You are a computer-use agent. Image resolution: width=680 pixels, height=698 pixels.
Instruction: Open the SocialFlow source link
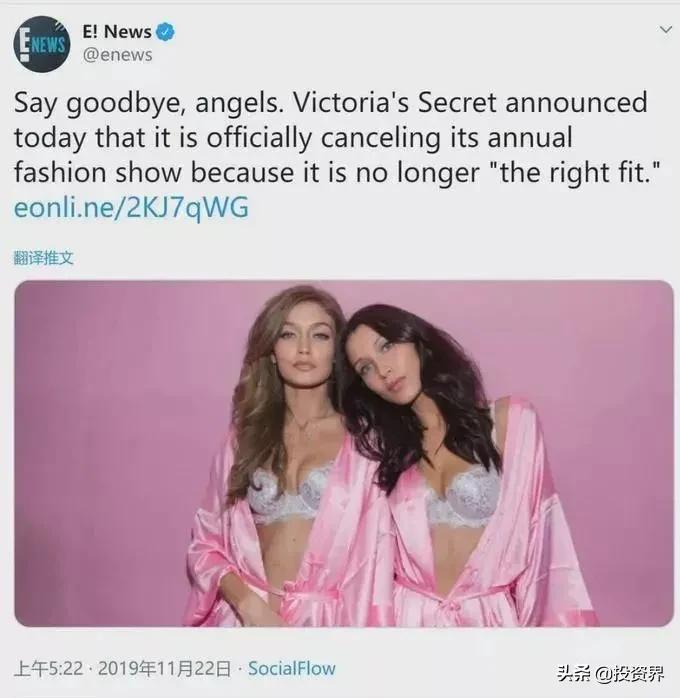291,669
